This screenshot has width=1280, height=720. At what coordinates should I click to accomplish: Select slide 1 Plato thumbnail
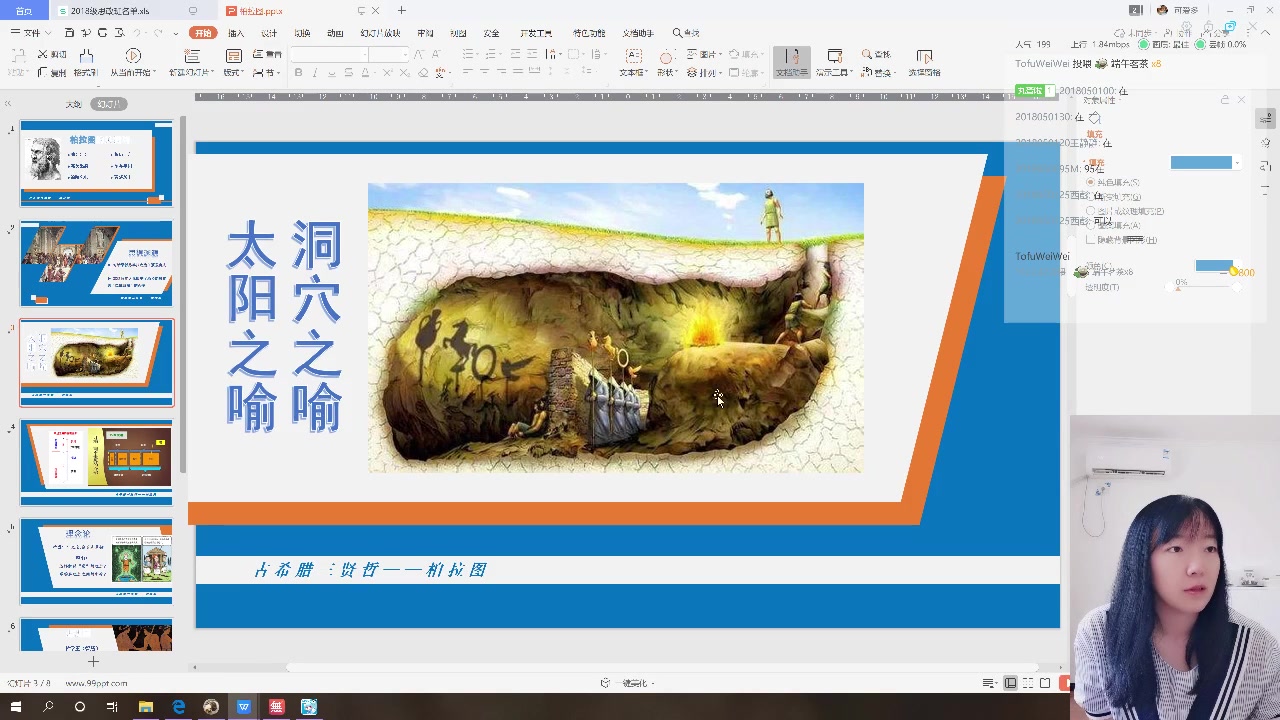[96, 163]
